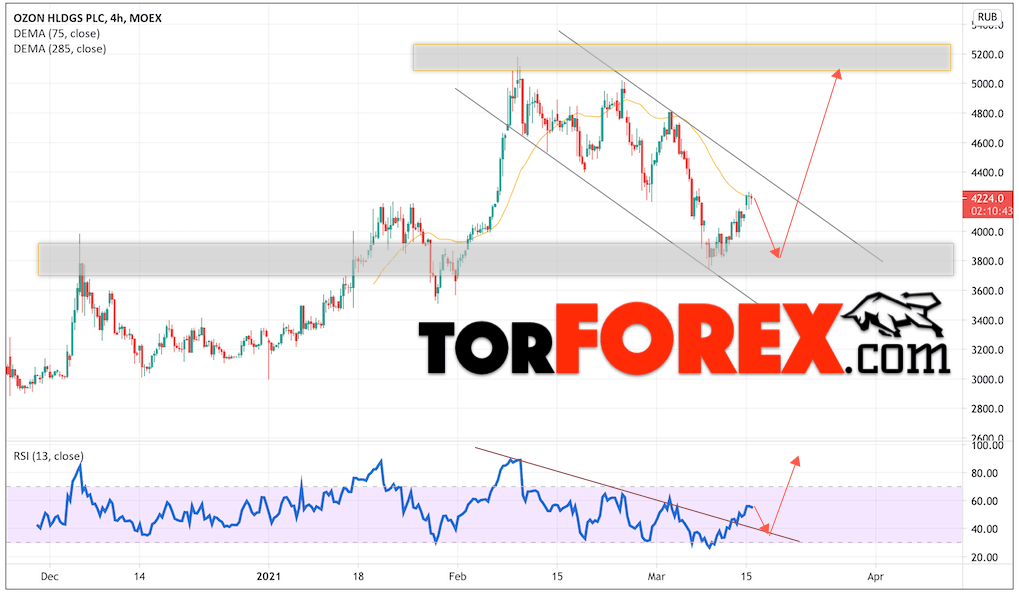This screenshot has width=1019, height=595.
Task: Click the RUB currency button
Action: [987, 17]
